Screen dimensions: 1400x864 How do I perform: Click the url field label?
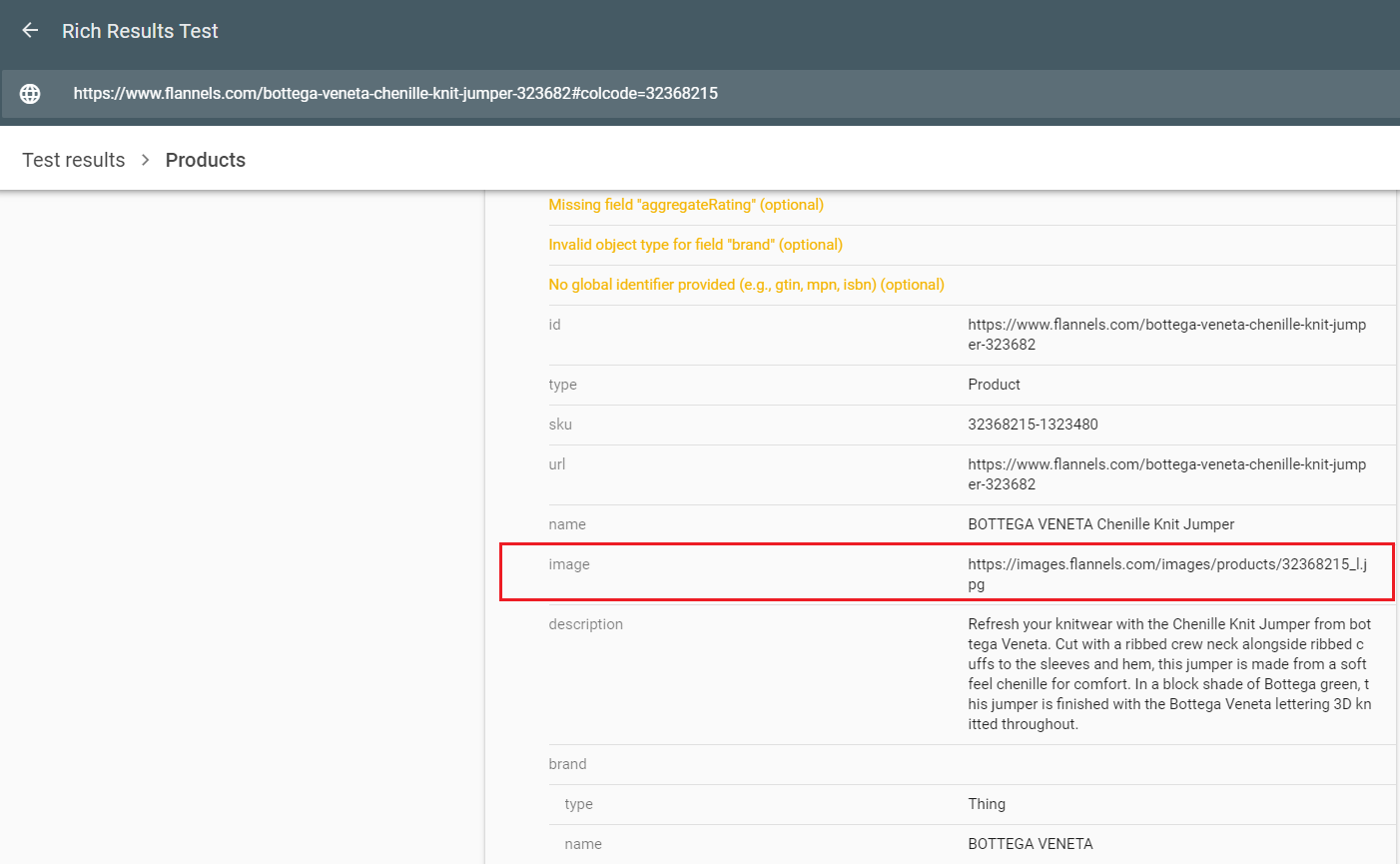[557, 464]
